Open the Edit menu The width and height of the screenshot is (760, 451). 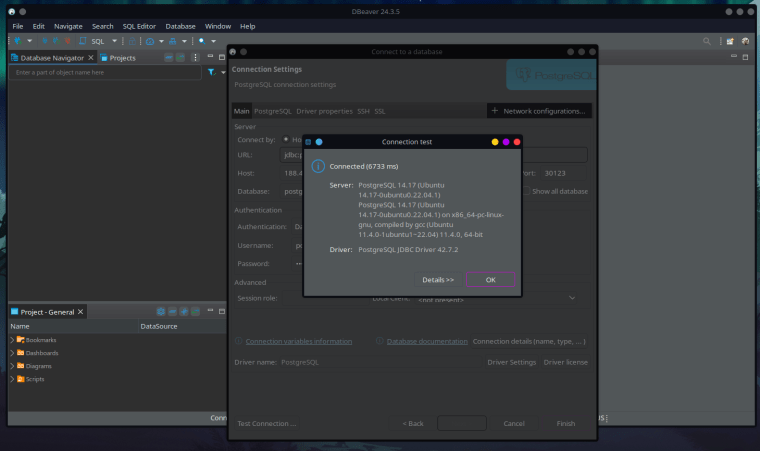tap(39, 26)
